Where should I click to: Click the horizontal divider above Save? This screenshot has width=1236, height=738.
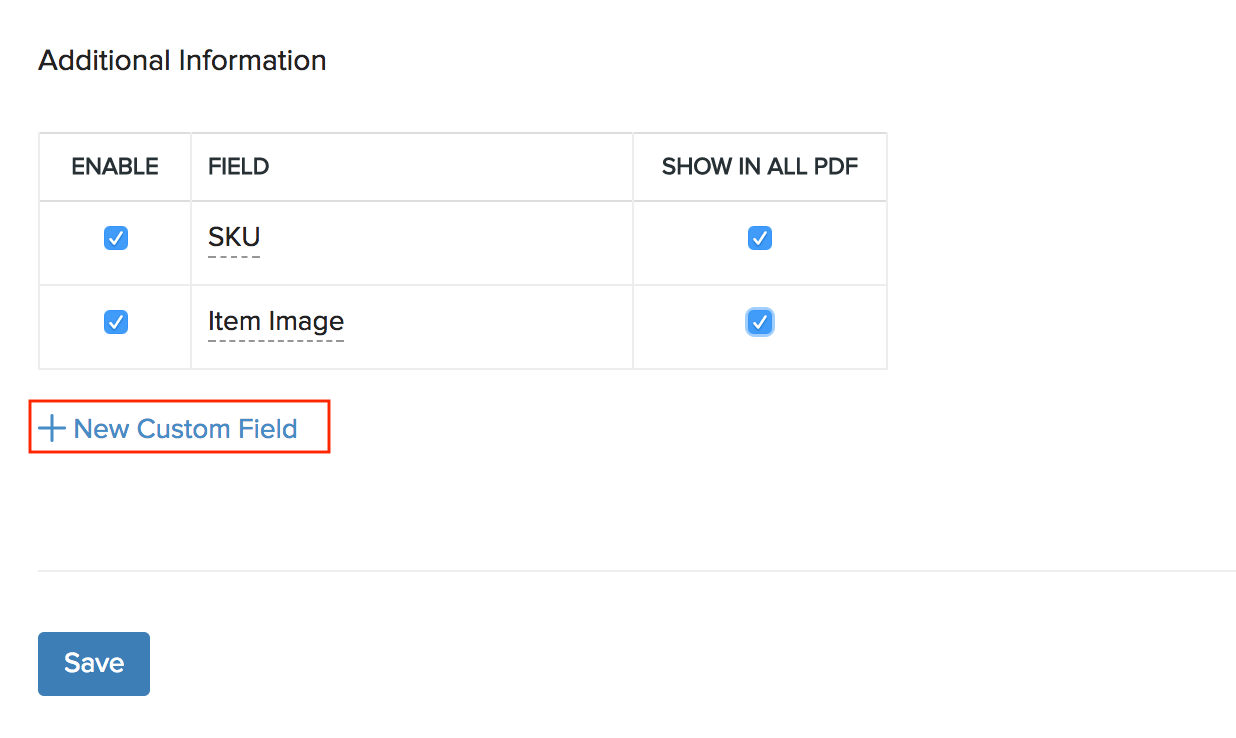[x=637, y=571]
